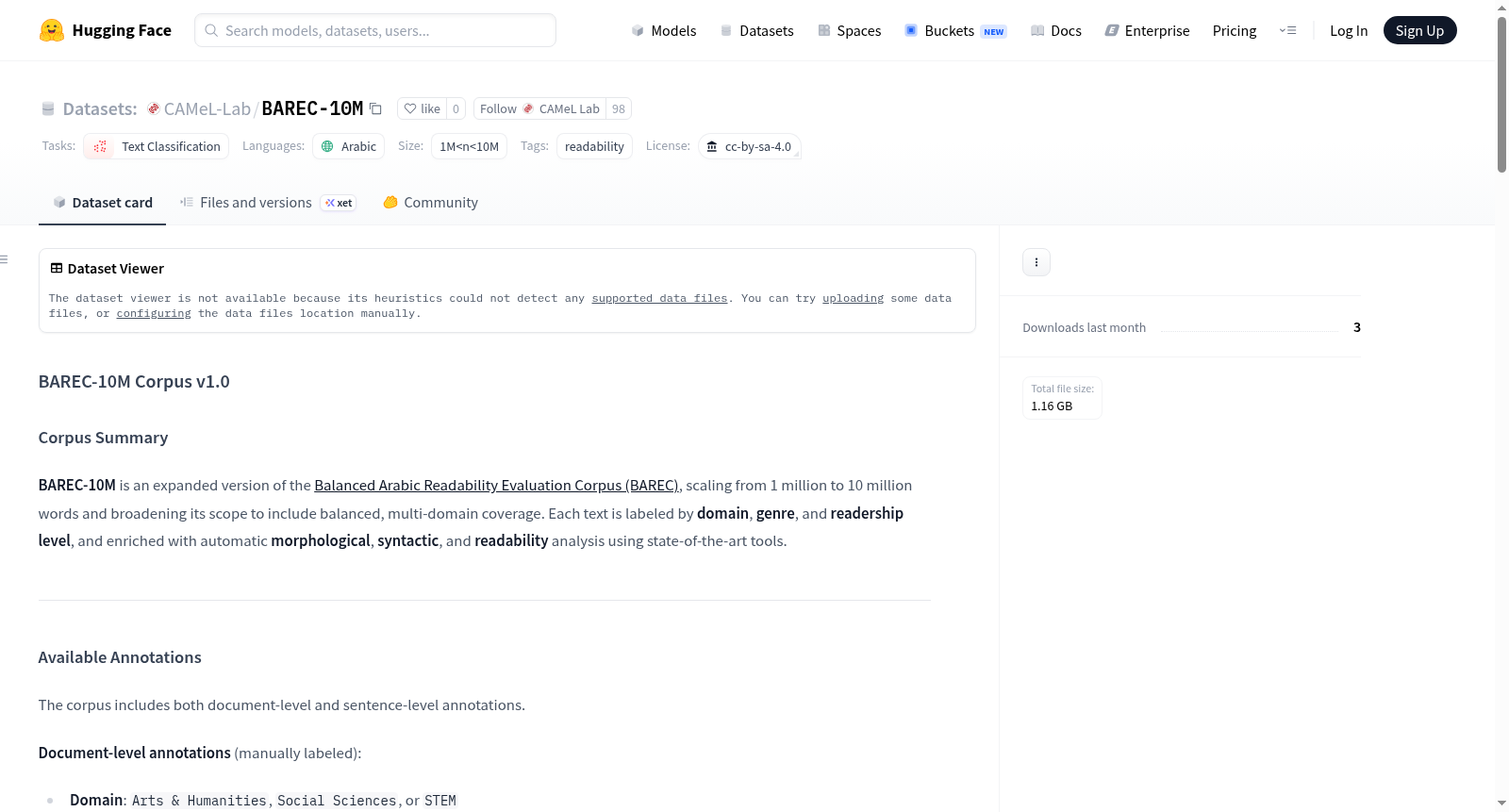The height and width of the screenshot is (812, 1509).
Task: Focus the search models, datasets, users field
Action: click(375, 30)
